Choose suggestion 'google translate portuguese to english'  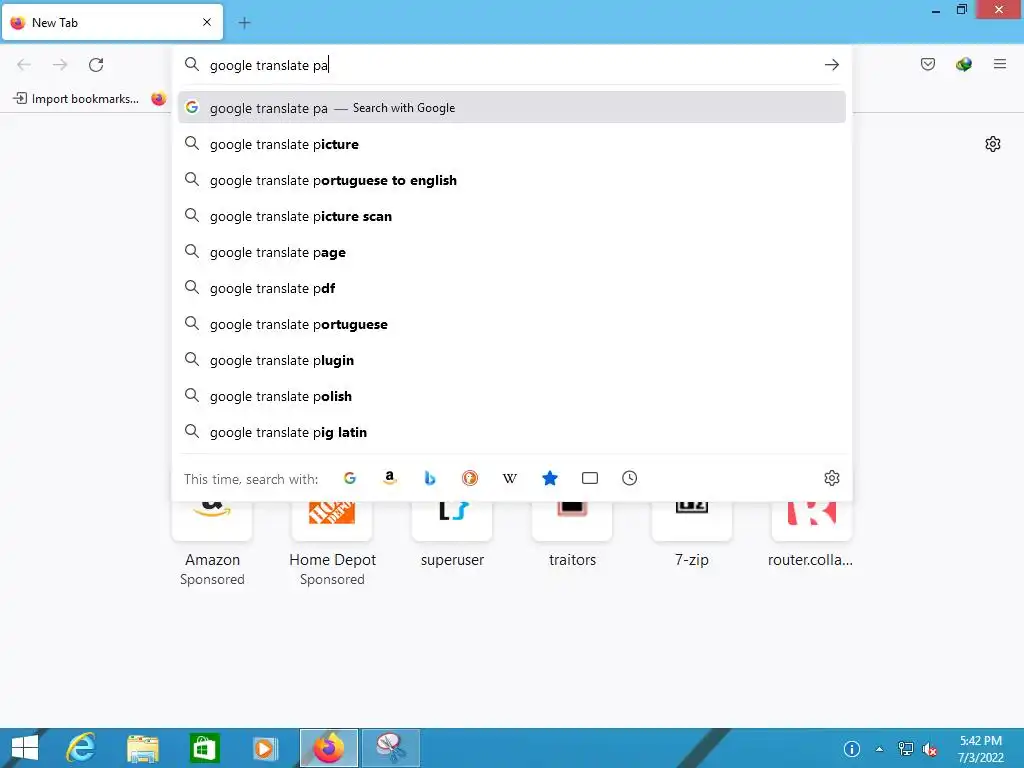[x=511, y=180]
